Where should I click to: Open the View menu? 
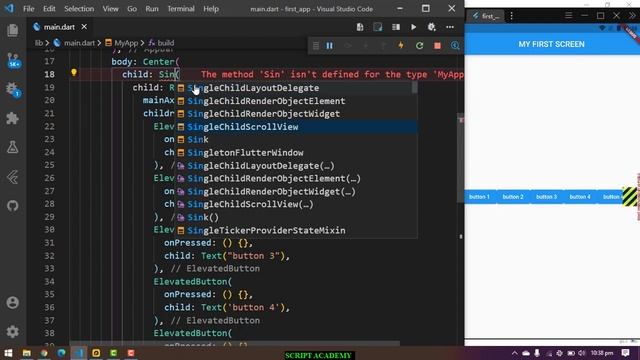coord(110,9)
